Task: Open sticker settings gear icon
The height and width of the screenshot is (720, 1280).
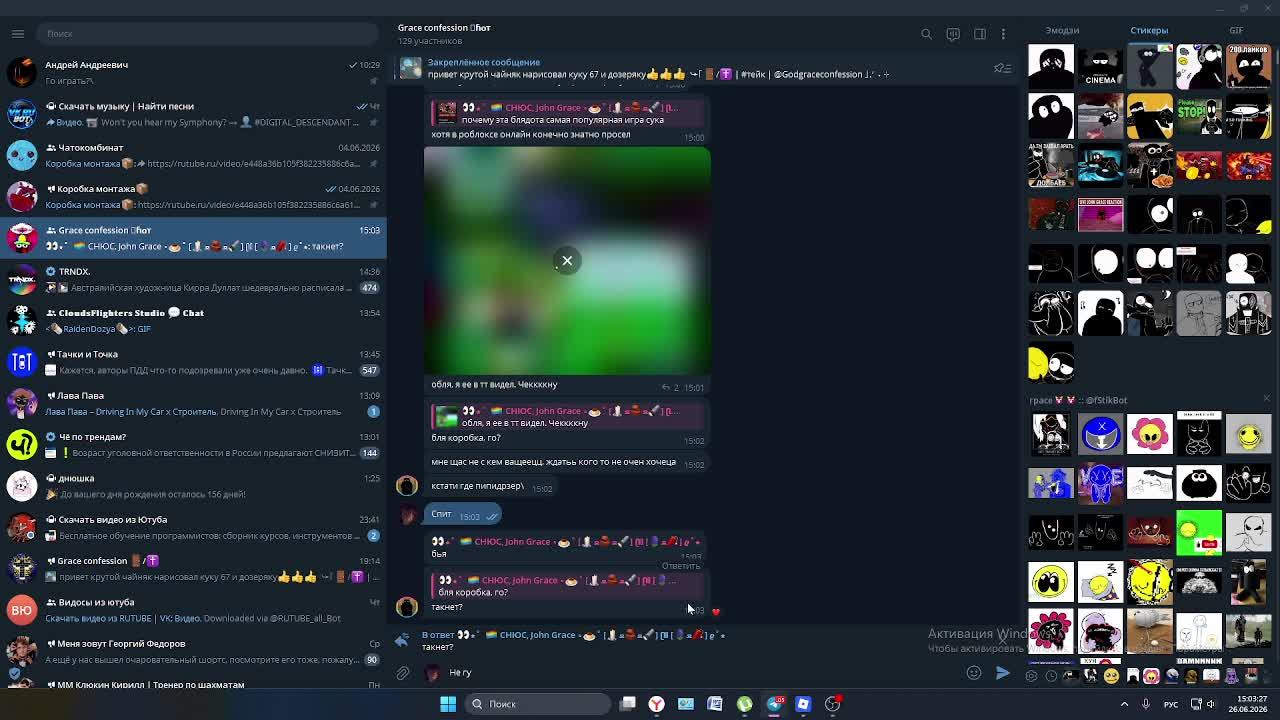Action: click(x=1031, y=676)
